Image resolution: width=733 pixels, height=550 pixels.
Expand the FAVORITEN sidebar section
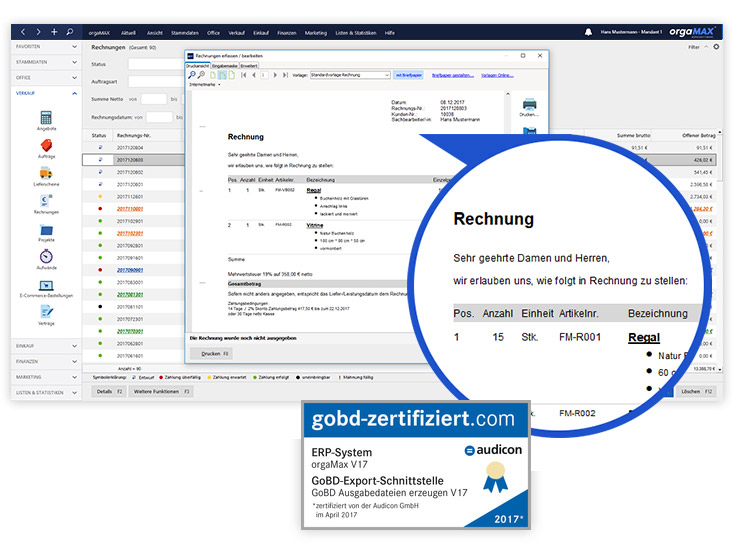pyautogui.click(x=46, y=47)
